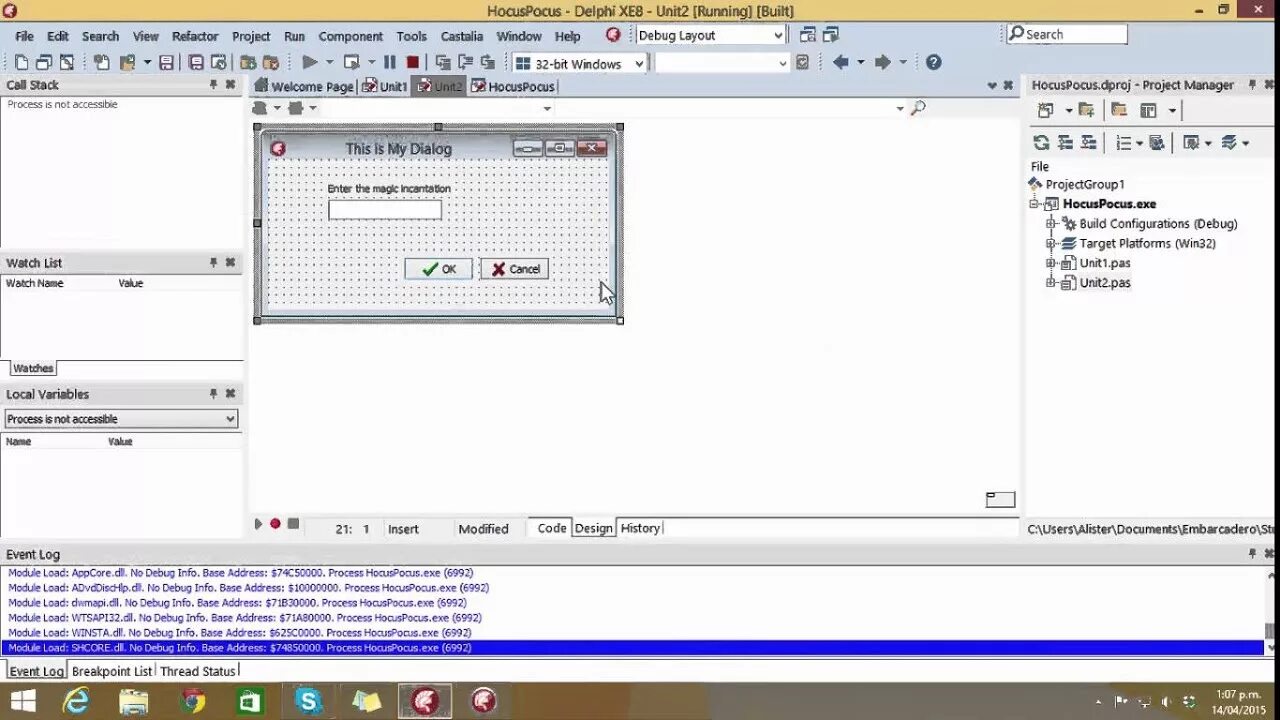Click the Save Desktop layout icon
This screenshot has height=720, width=1280.
(x=808, y=35)
